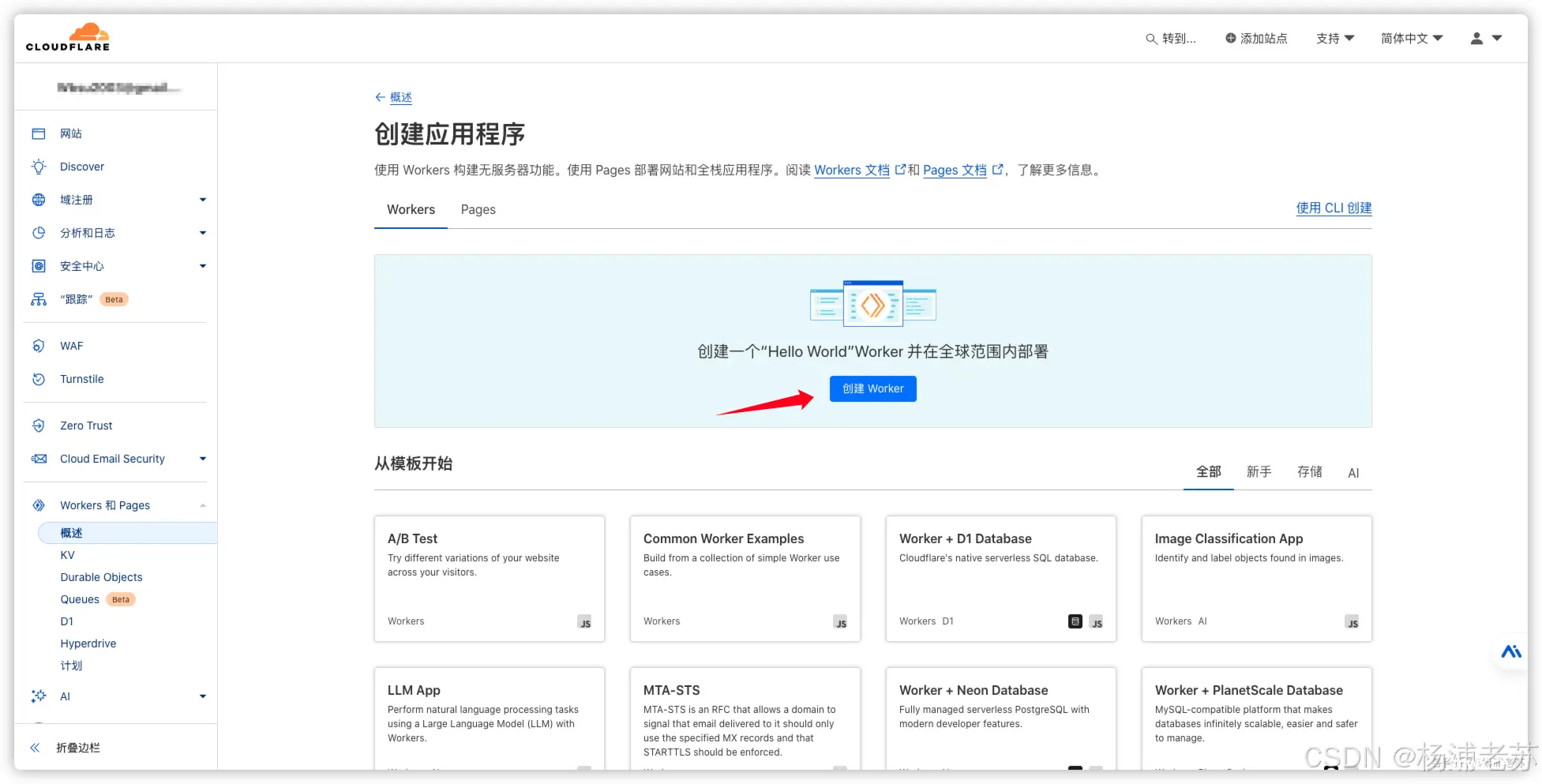1542x784 pixels.
Task: Open the Pages 文档 link
Action: [955, 170]
